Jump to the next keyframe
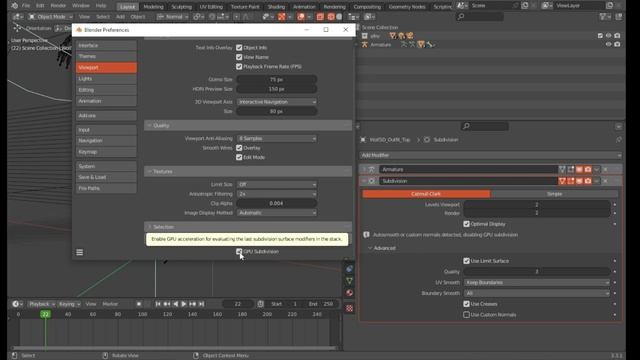This screenshot has height=360, width=640. point(192,304)
